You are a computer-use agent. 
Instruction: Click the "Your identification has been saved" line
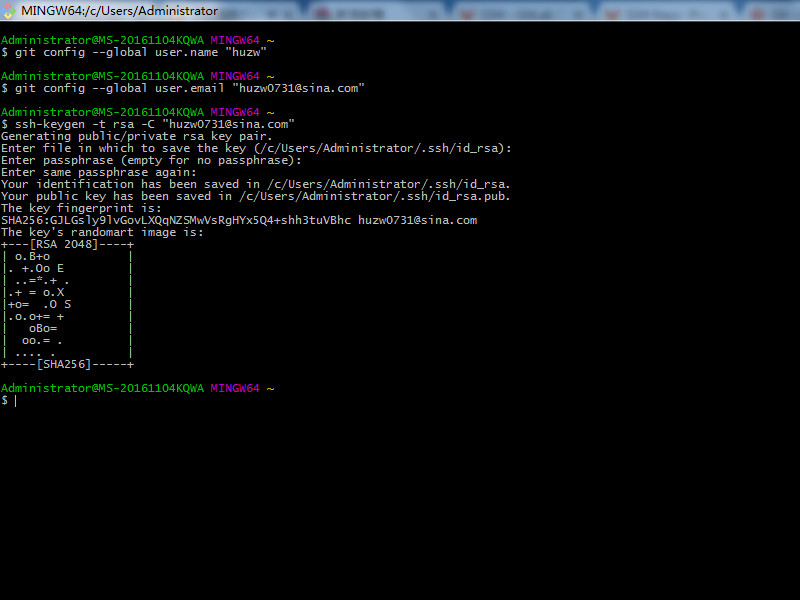(256, 184)
